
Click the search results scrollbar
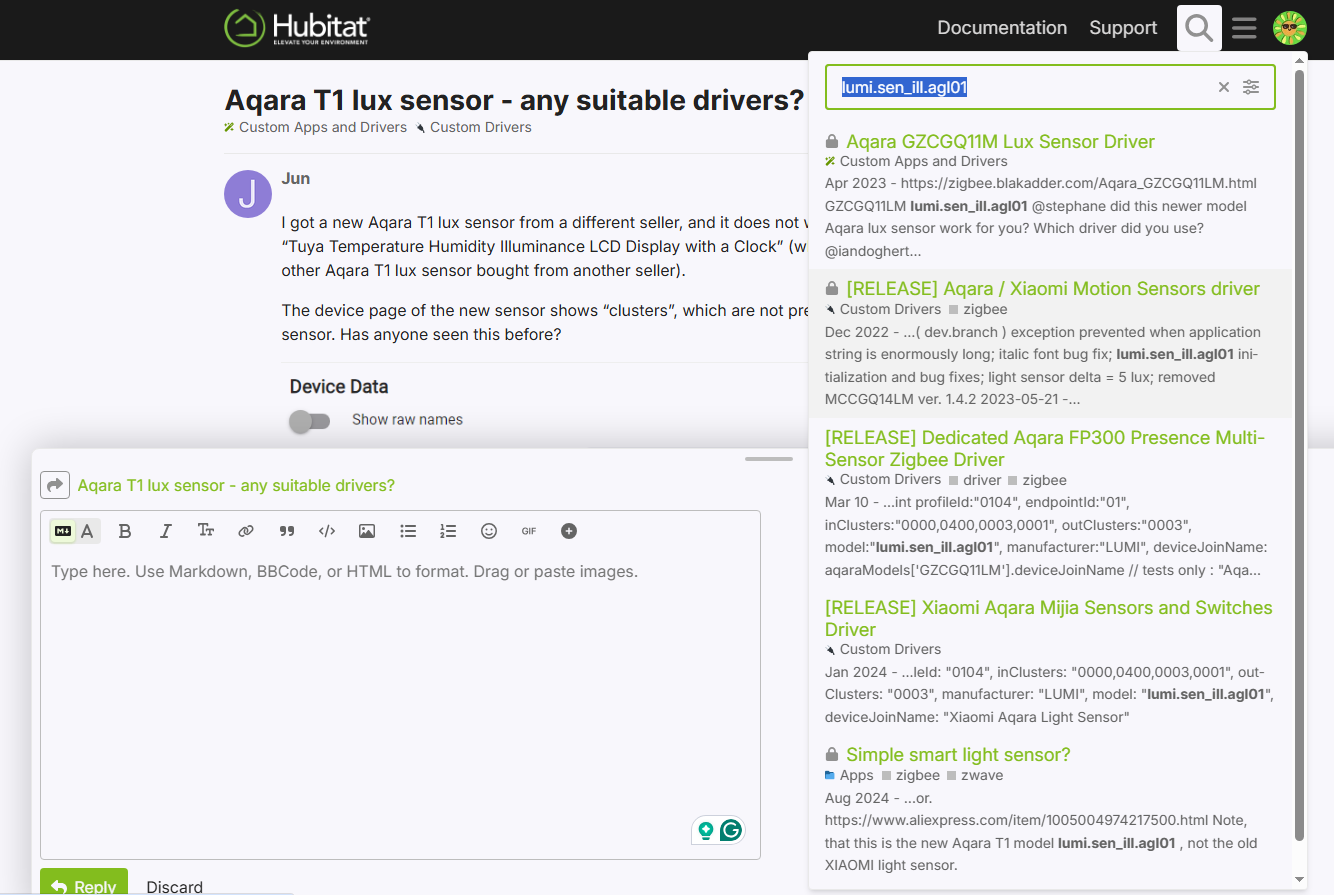(1299, 455)
